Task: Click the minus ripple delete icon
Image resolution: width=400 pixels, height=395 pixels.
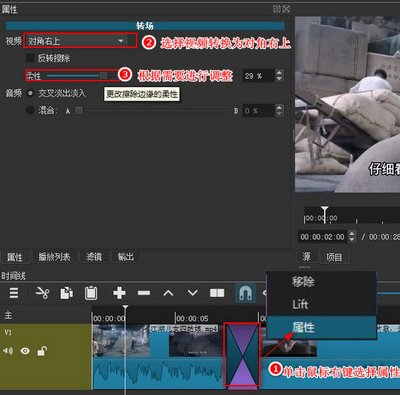Action: coord(144,293)
